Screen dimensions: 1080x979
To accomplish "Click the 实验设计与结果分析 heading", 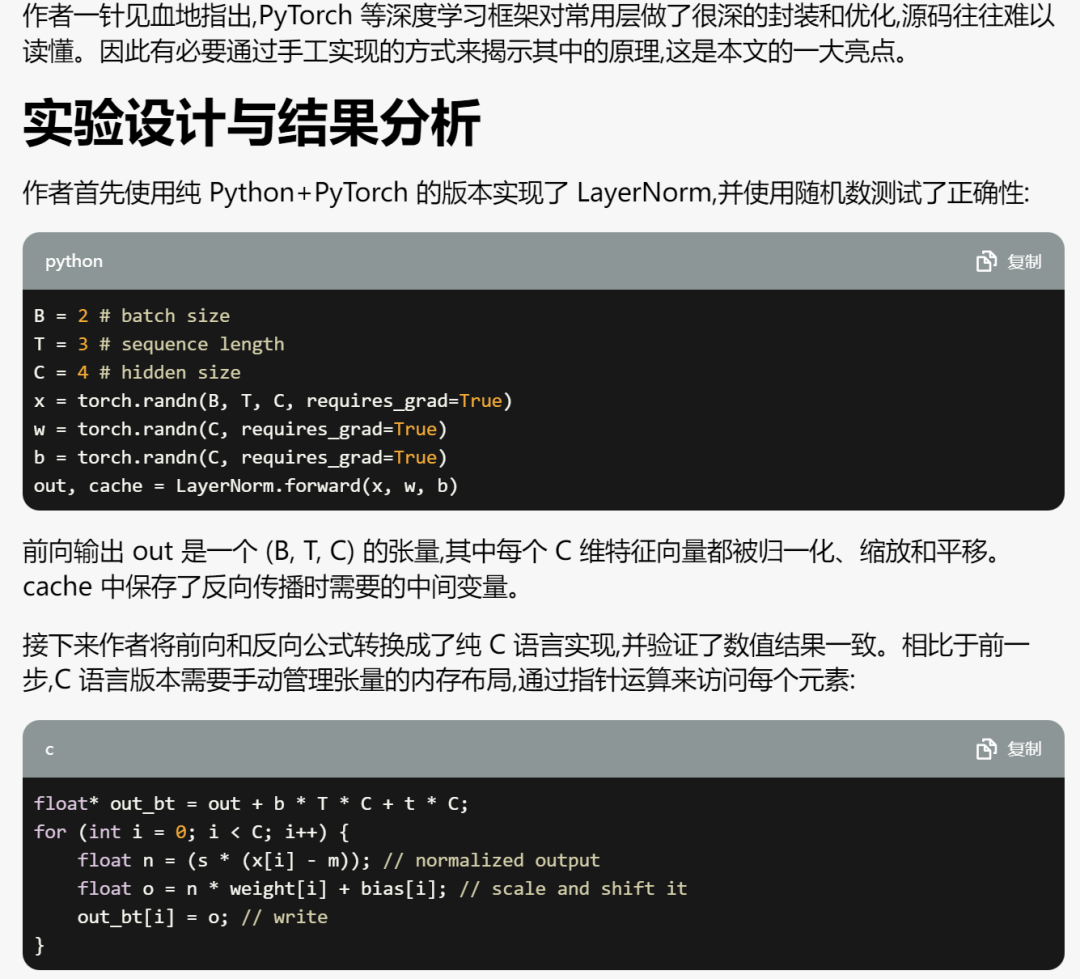I will tap(251, 123).
